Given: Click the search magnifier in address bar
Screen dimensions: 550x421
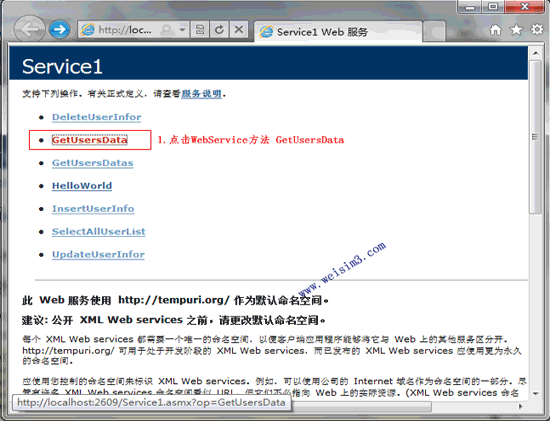Looking at the screenshot, I should pyautogui.click(x=167, y=30).
